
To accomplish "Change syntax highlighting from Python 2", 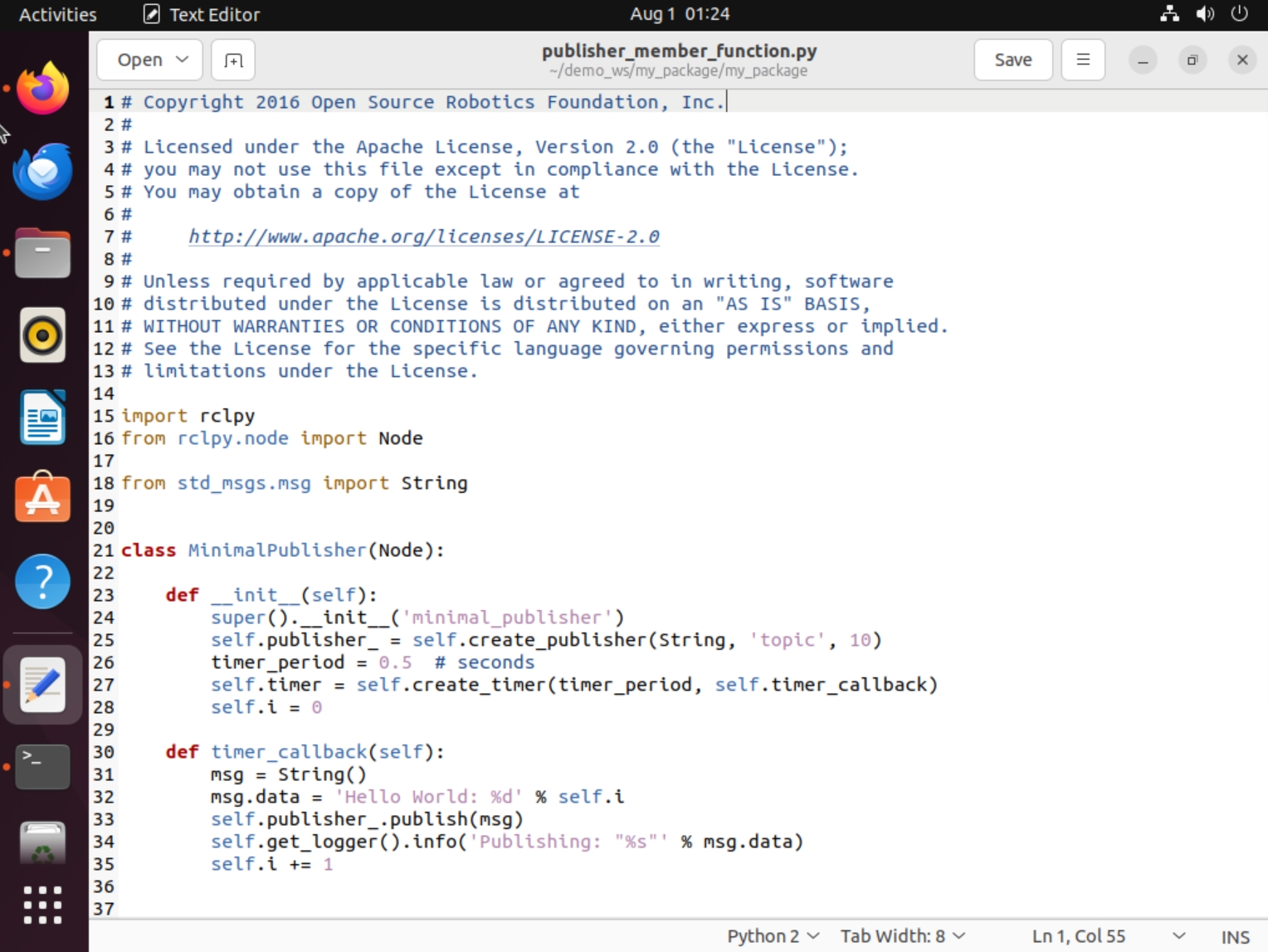I will pyautogui.click(x=770, y=935).
